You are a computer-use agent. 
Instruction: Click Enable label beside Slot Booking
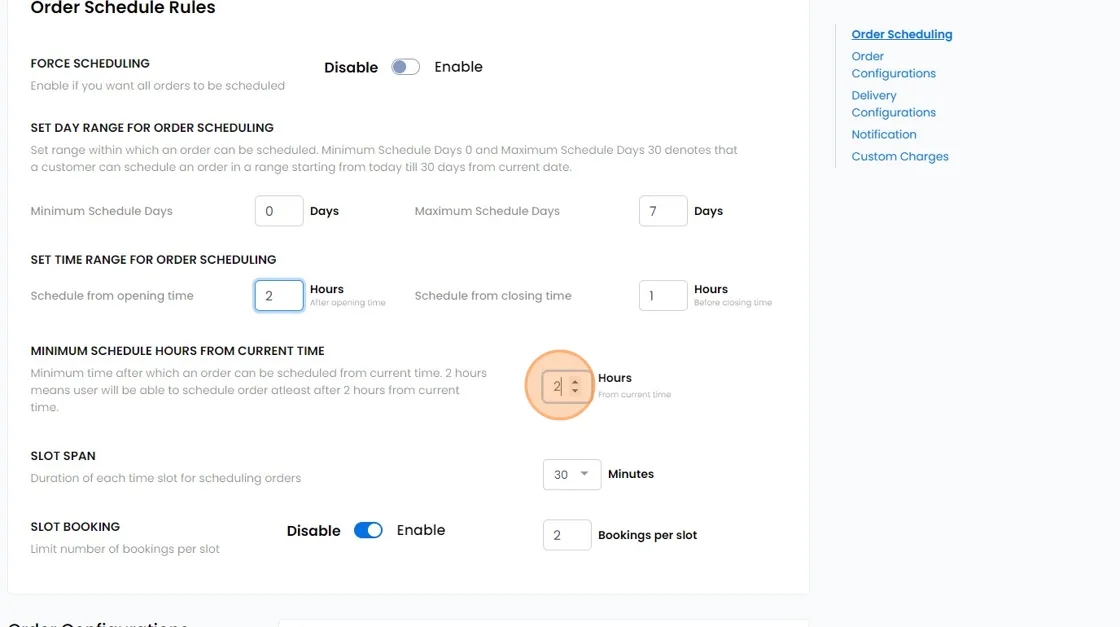[421, 530]
